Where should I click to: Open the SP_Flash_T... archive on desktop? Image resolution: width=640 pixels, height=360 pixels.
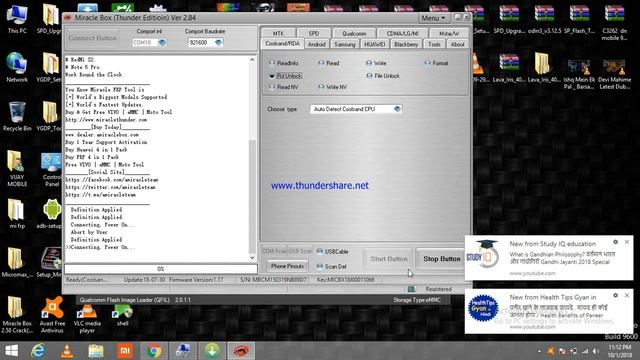coord(579,19)
